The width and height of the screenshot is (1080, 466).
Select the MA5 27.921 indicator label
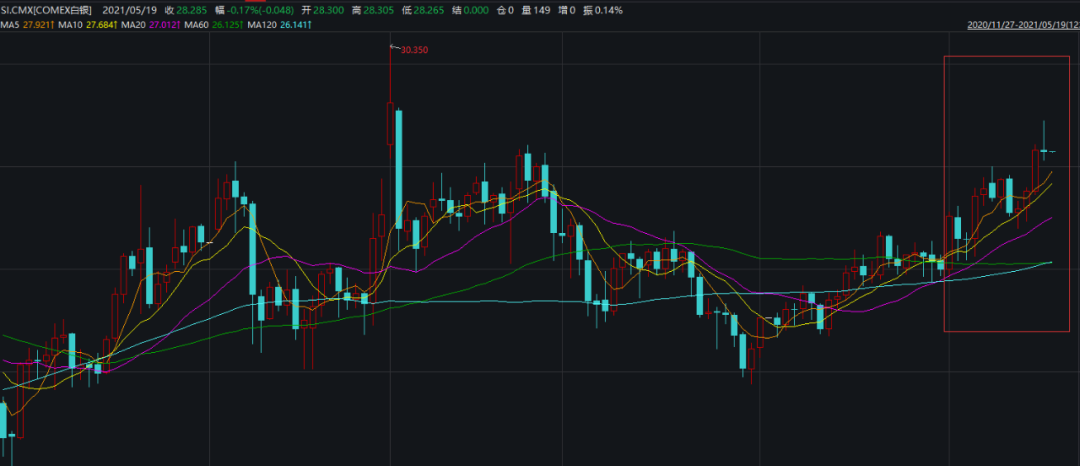click(28, 25)
